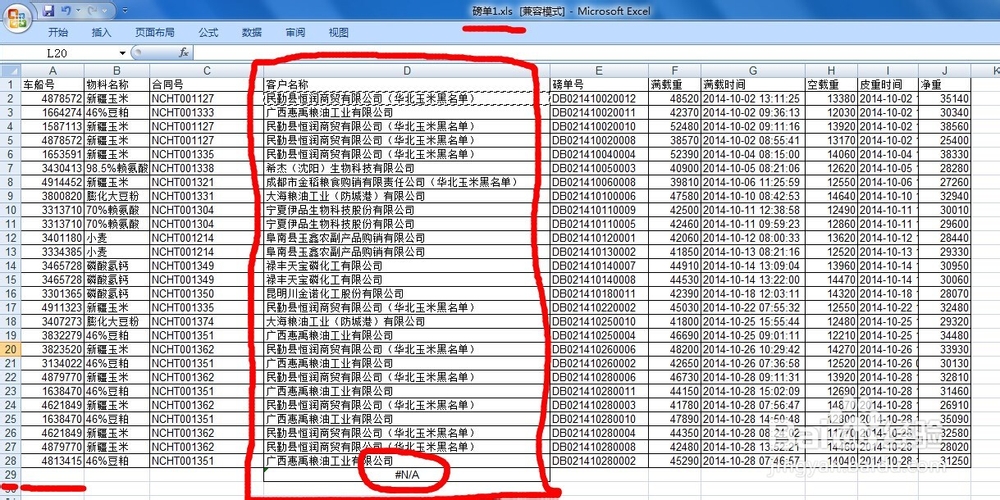Screen dimensions: 1000x500
Task: Click weigh bill cell DB021410180011
Action: tap(599, 293)
